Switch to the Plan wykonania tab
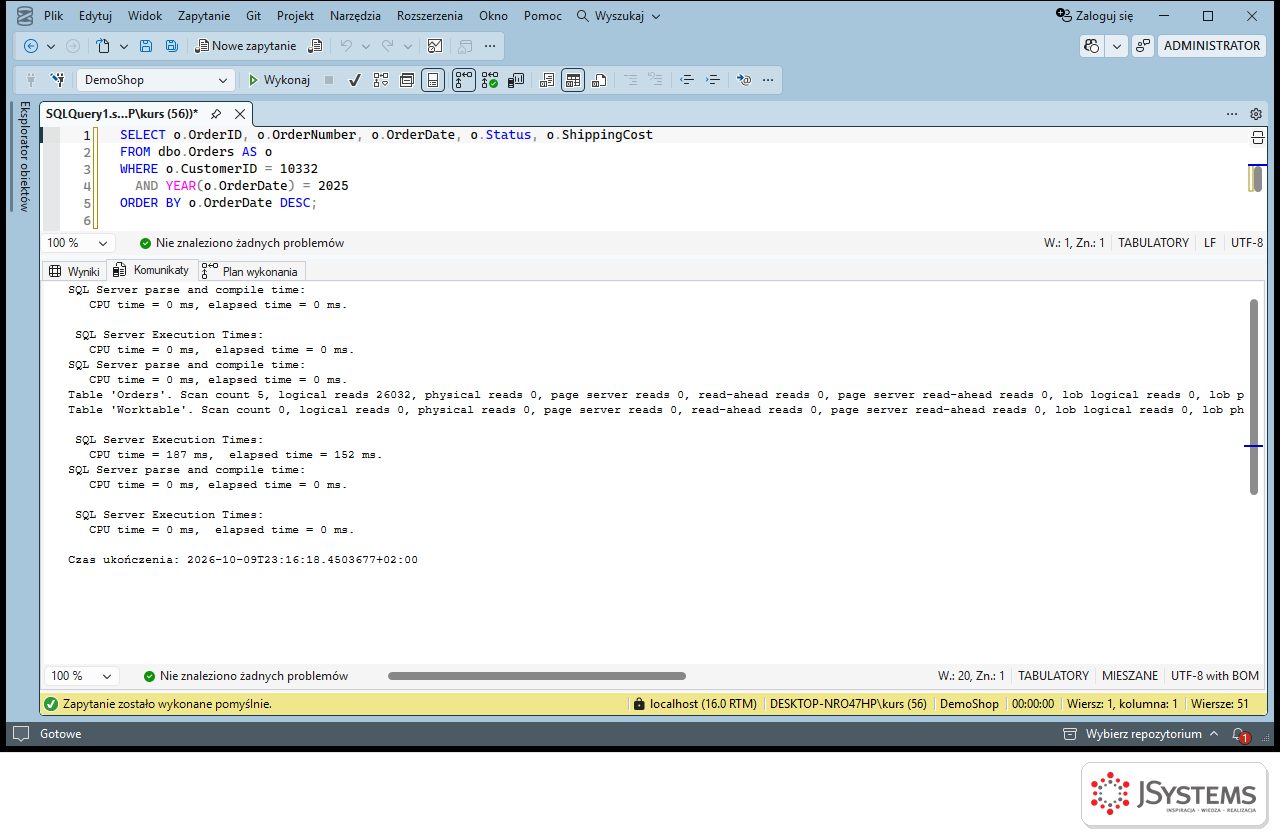This screenshot has height=835, width=1280. tap(251, 271)
